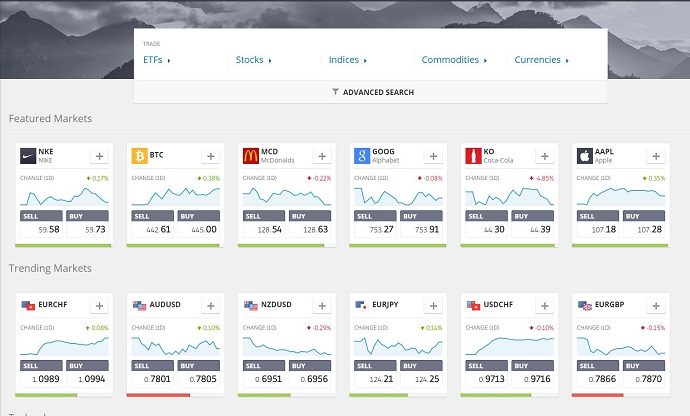Open the Commodities trade category
The height and width of the screenshot is (416, 690).
click(x=454, y=60)
